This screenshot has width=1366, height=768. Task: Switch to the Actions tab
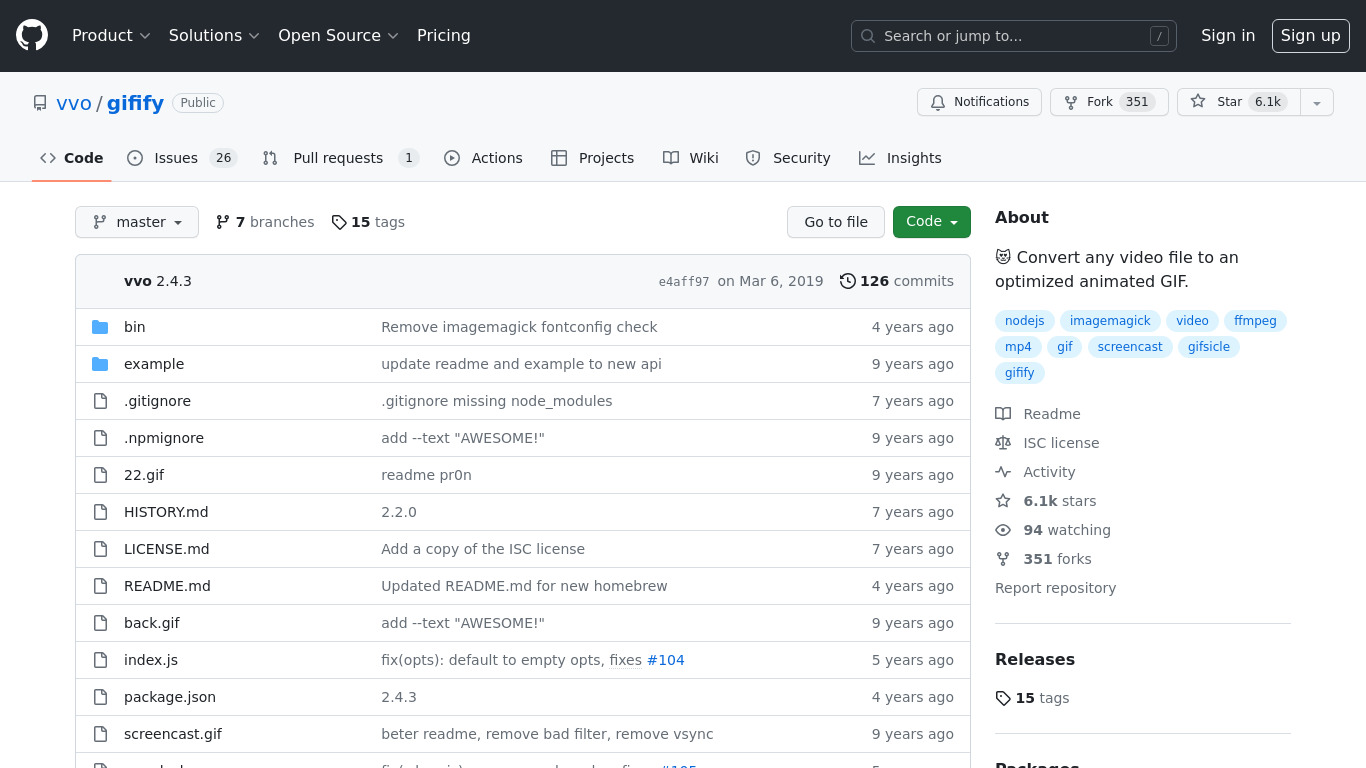[x=483, y=158]
